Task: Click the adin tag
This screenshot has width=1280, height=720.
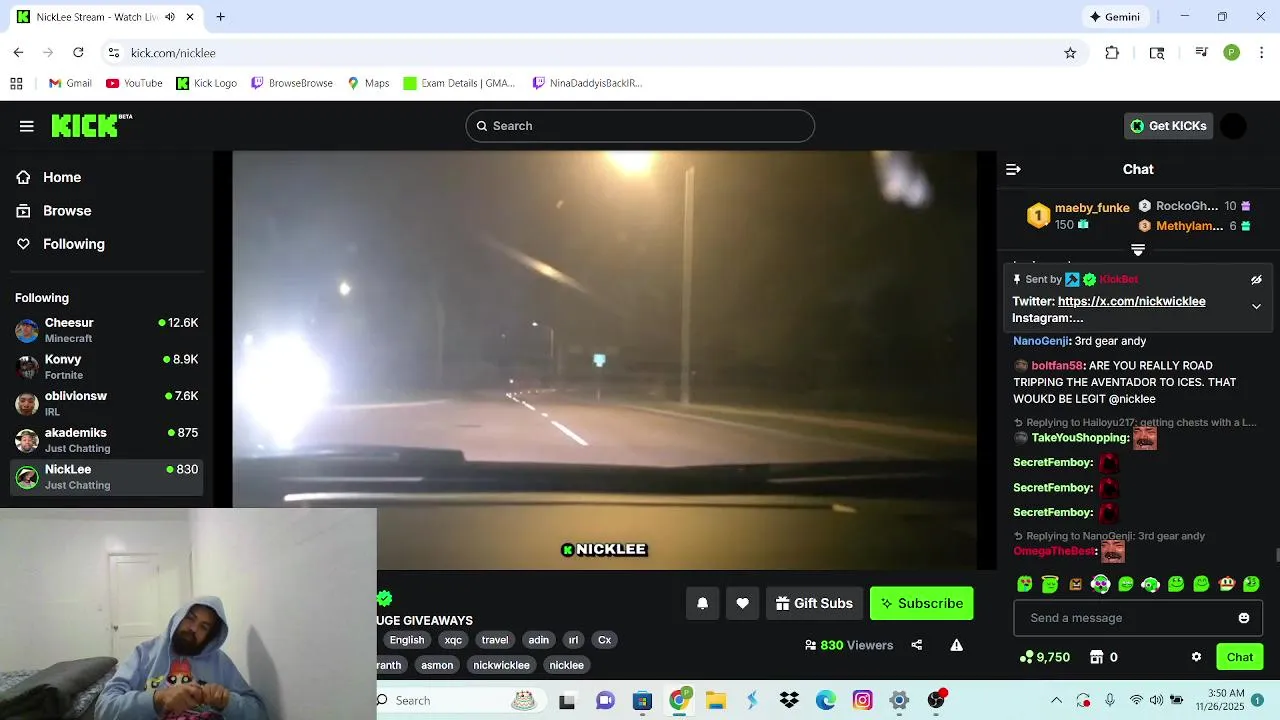Action: (539, 640)
